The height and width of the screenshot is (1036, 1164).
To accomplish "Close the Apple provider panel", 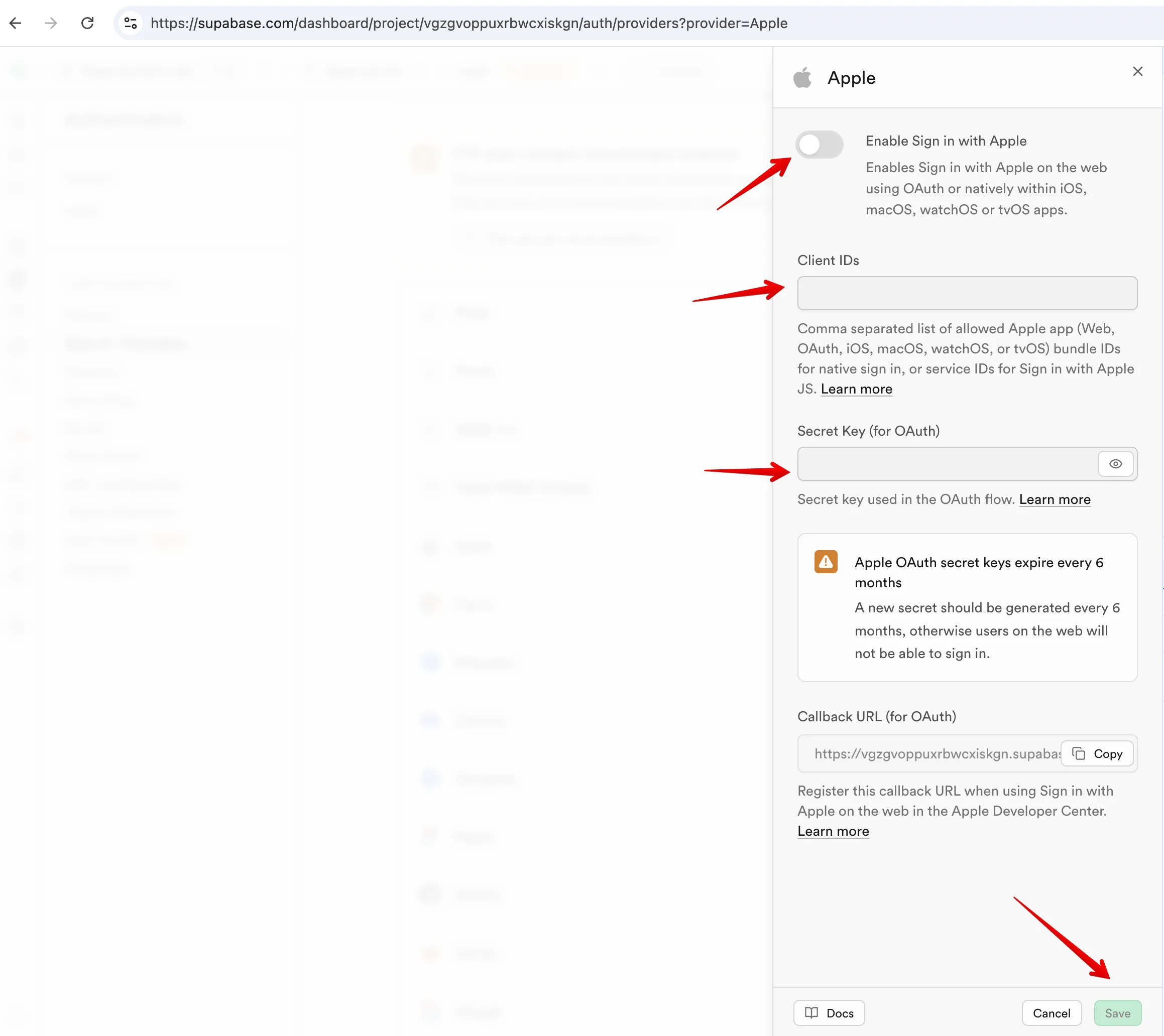I will tap(1137, 71).
